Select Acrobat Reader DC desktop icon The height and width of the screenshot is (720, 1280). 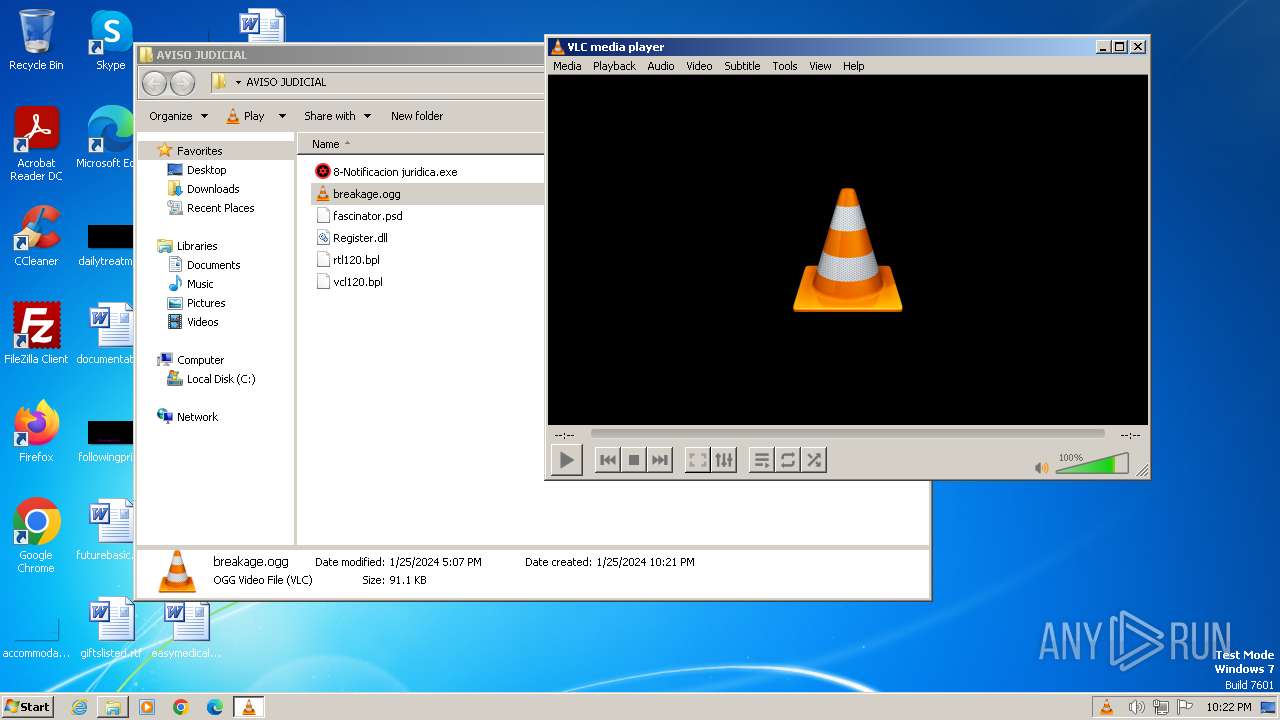36,144
